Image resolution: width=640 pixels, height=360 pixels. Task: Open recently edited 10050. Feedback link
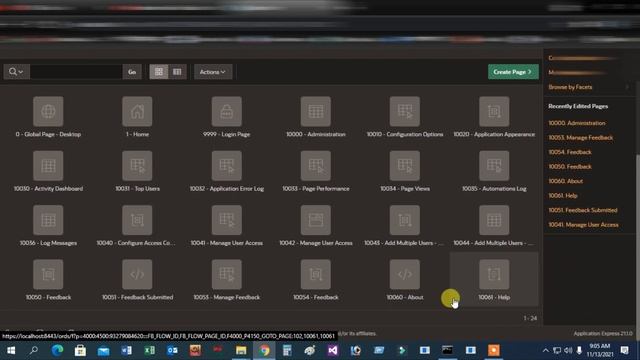point(570,167)
